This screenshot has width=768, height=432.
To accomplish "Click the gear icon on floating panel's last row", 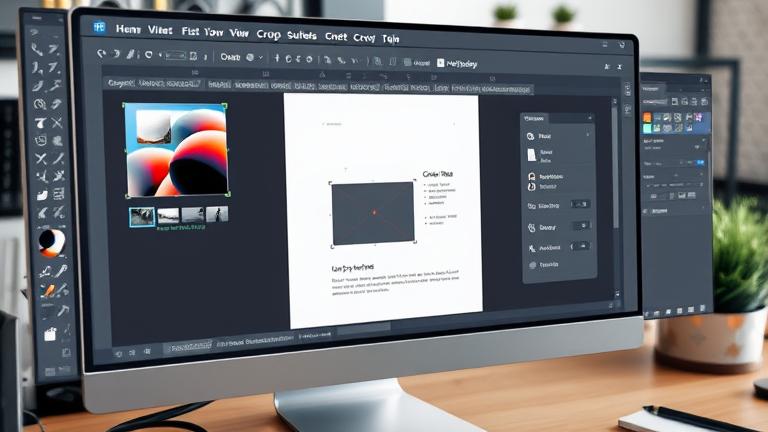I will 532,265.
